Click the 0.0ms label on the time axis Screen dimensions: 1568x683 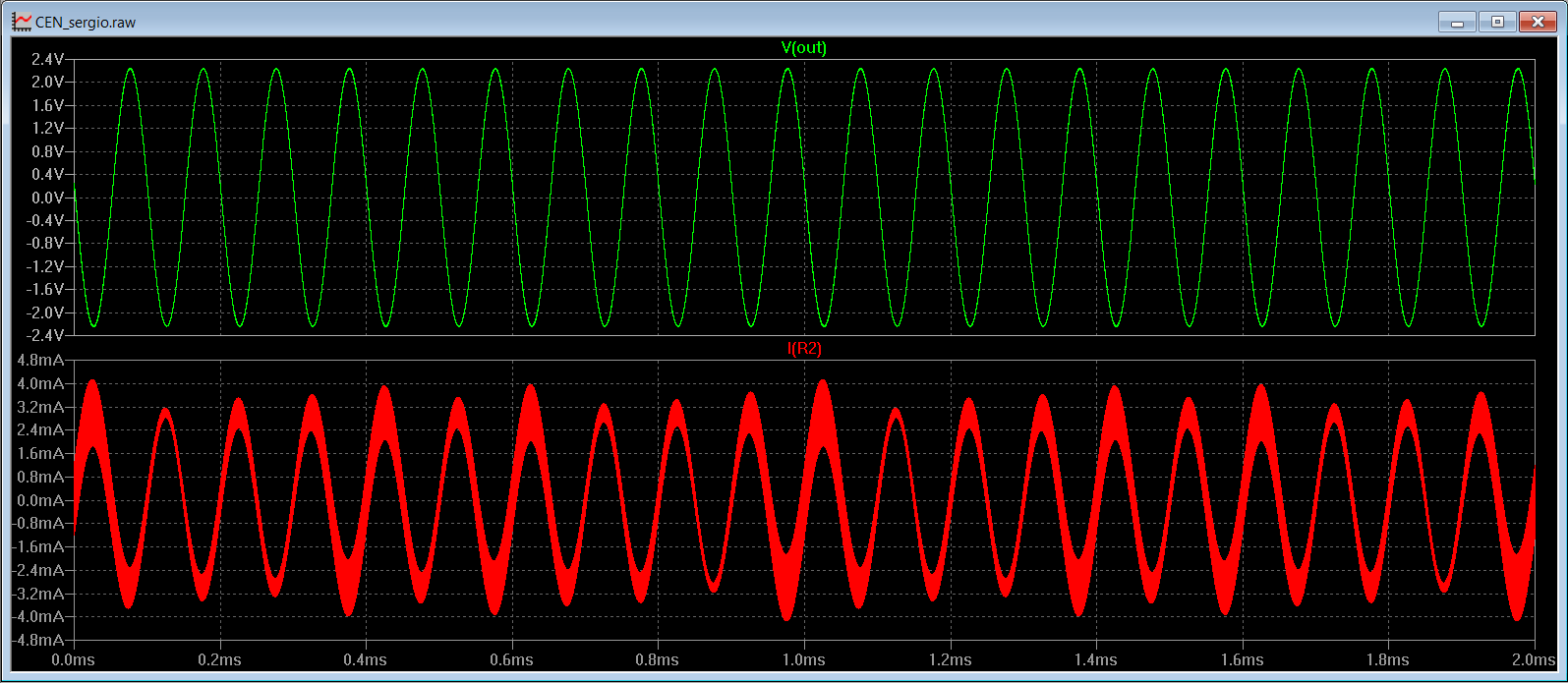[x=74, y=660]
